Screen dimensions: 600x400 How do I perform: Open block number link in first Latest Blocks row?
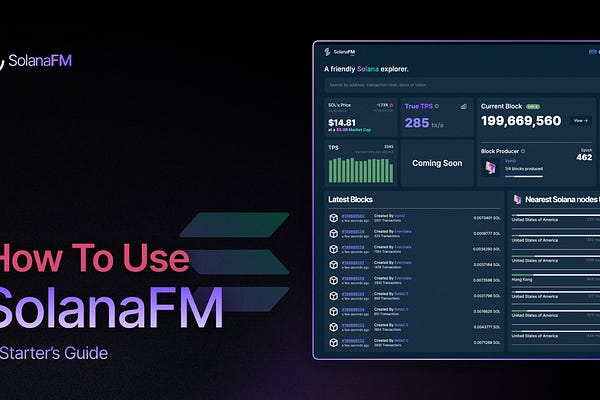pyautogui.click(x=353, y=216)
